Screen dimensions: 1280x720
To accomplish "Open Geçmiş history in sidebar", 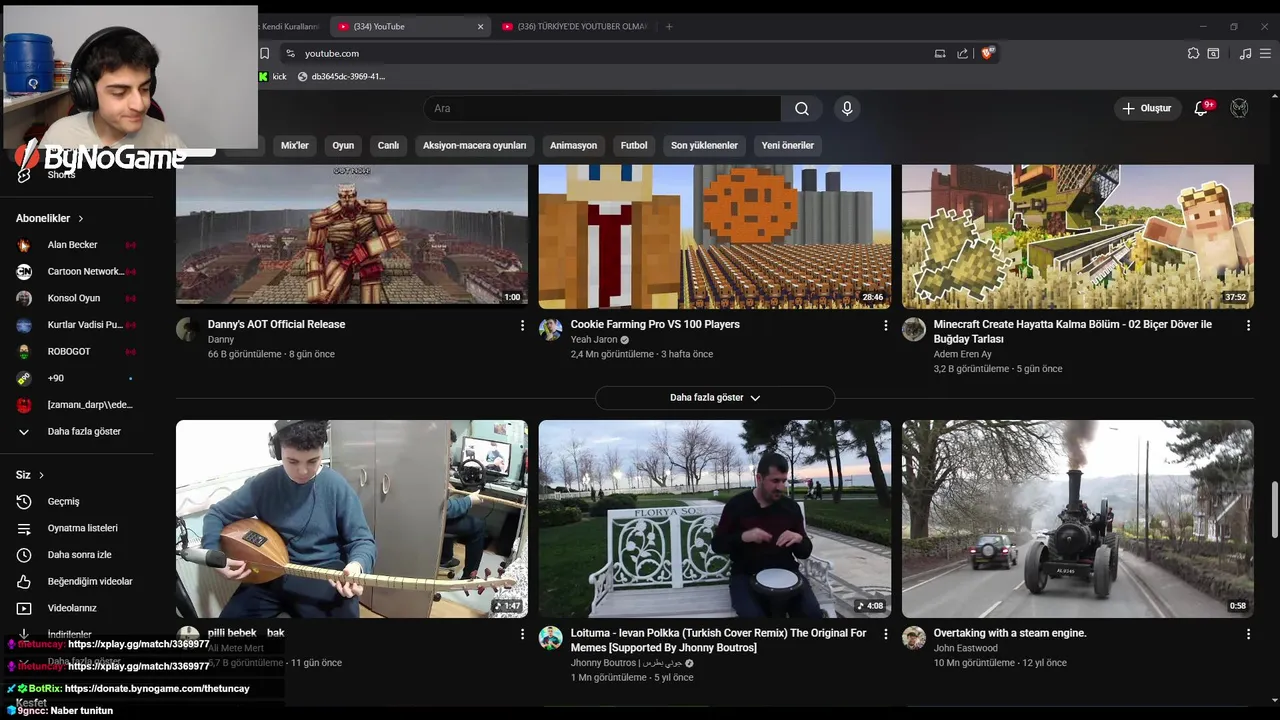I will pos(76,501).
